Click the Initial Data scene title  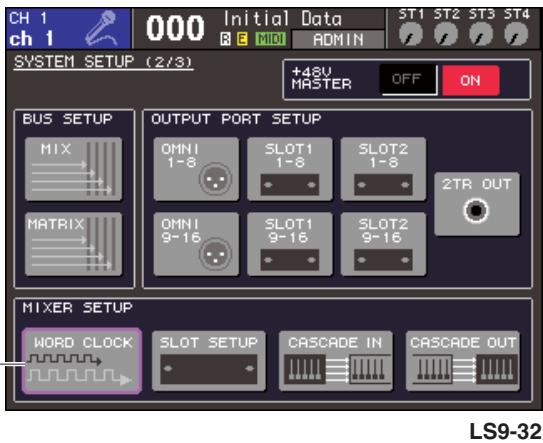click(283, 19)
